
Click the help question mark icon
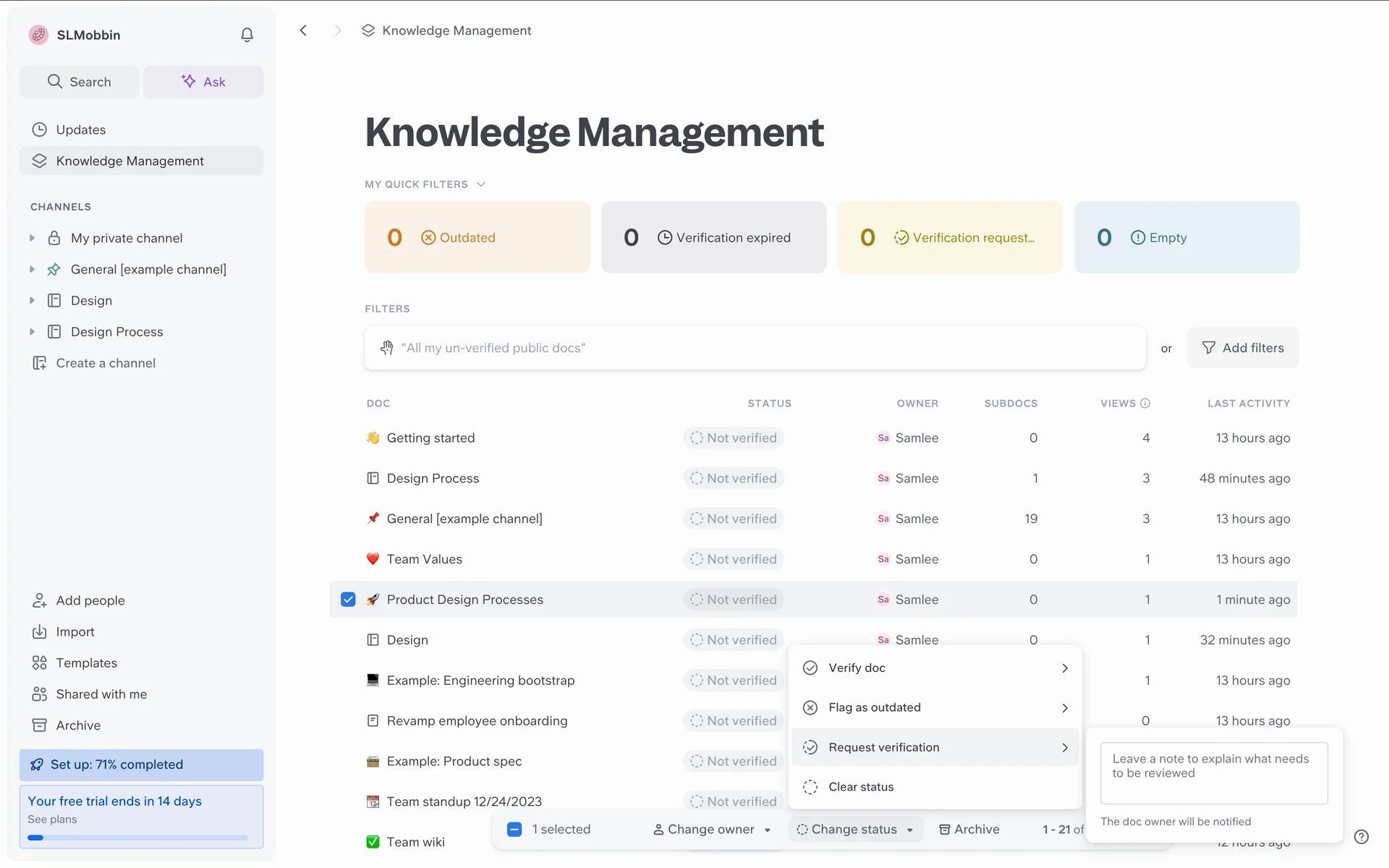tap(1361, 837)
